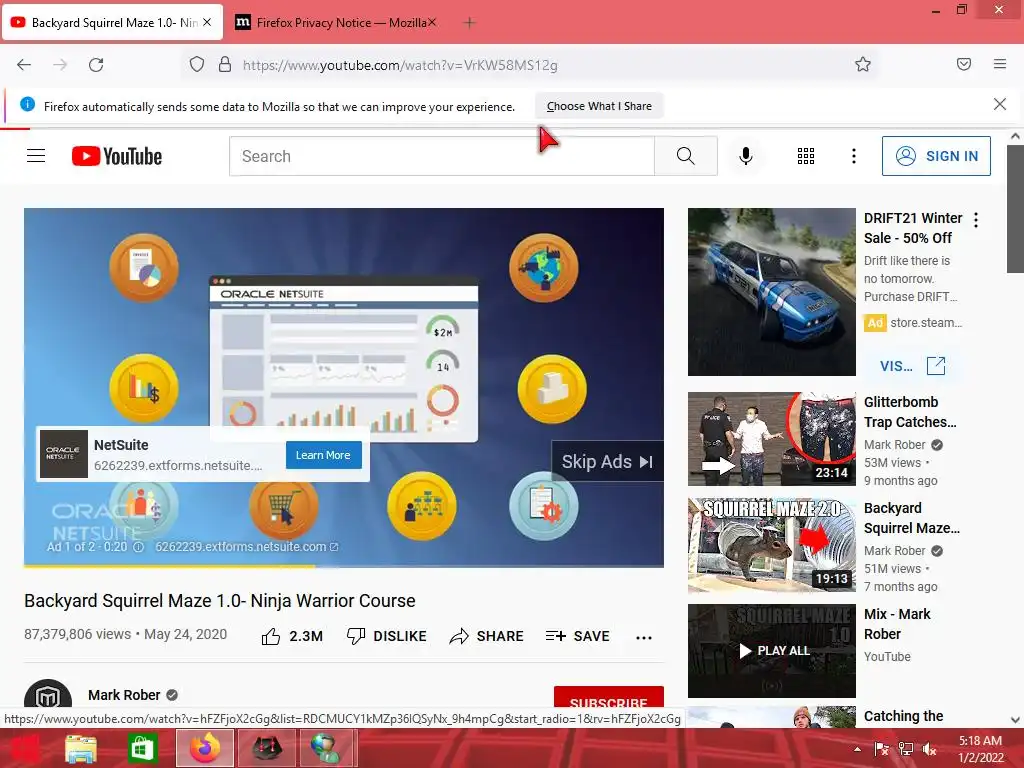Image resolution: width=1024 pixels, height=768 pixels.
Task: Close the Backyard Squirrel Maze tab
Action: 207,22
